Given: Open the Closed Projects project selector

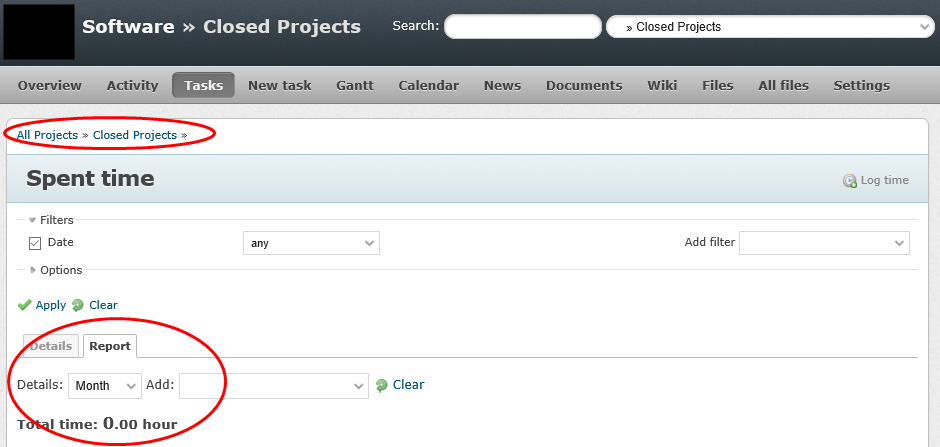Looking at the screenshot, I should pyautogui.click(x=770, y=27).
